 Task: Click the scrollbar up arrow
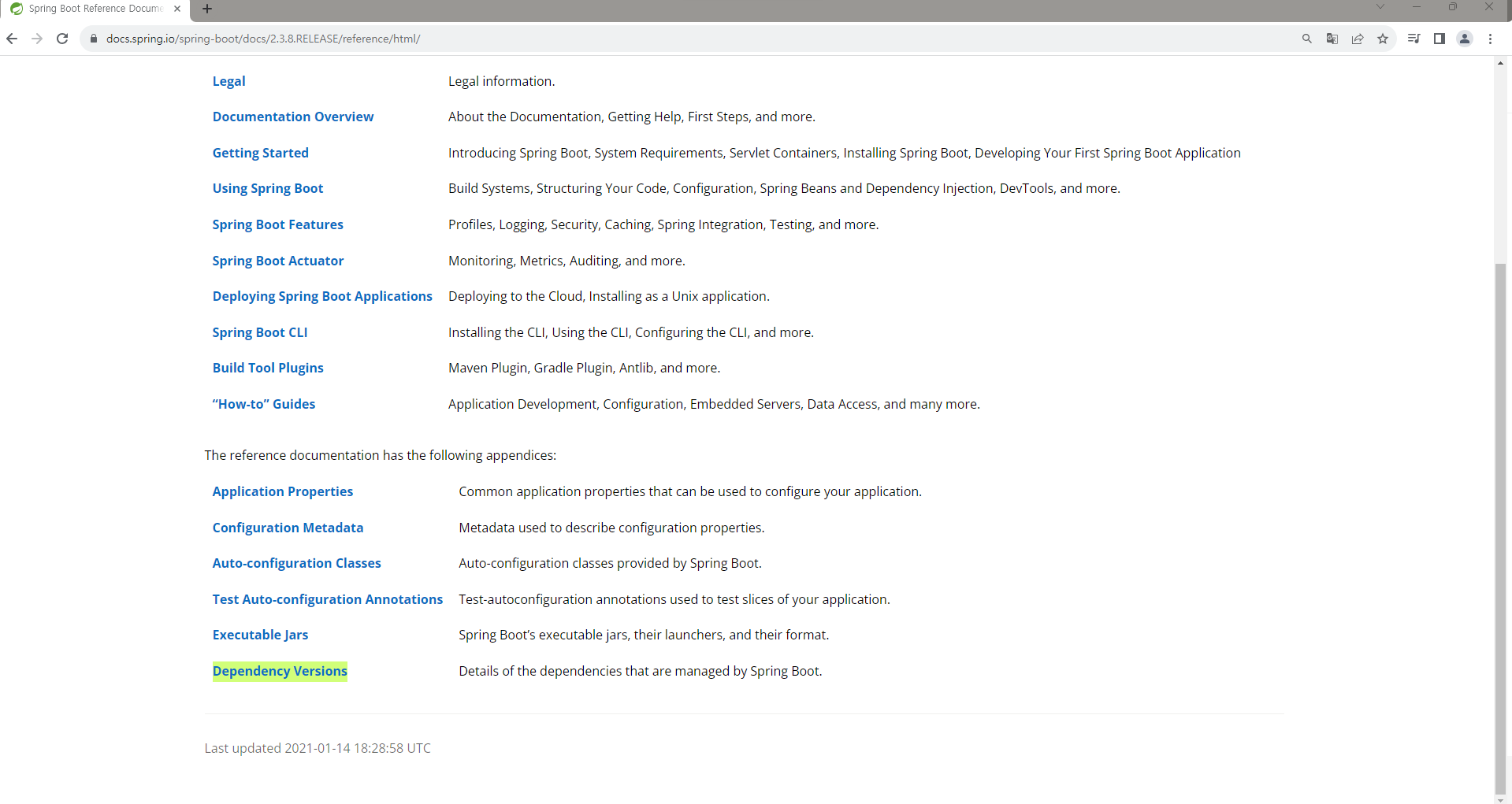1500,61
